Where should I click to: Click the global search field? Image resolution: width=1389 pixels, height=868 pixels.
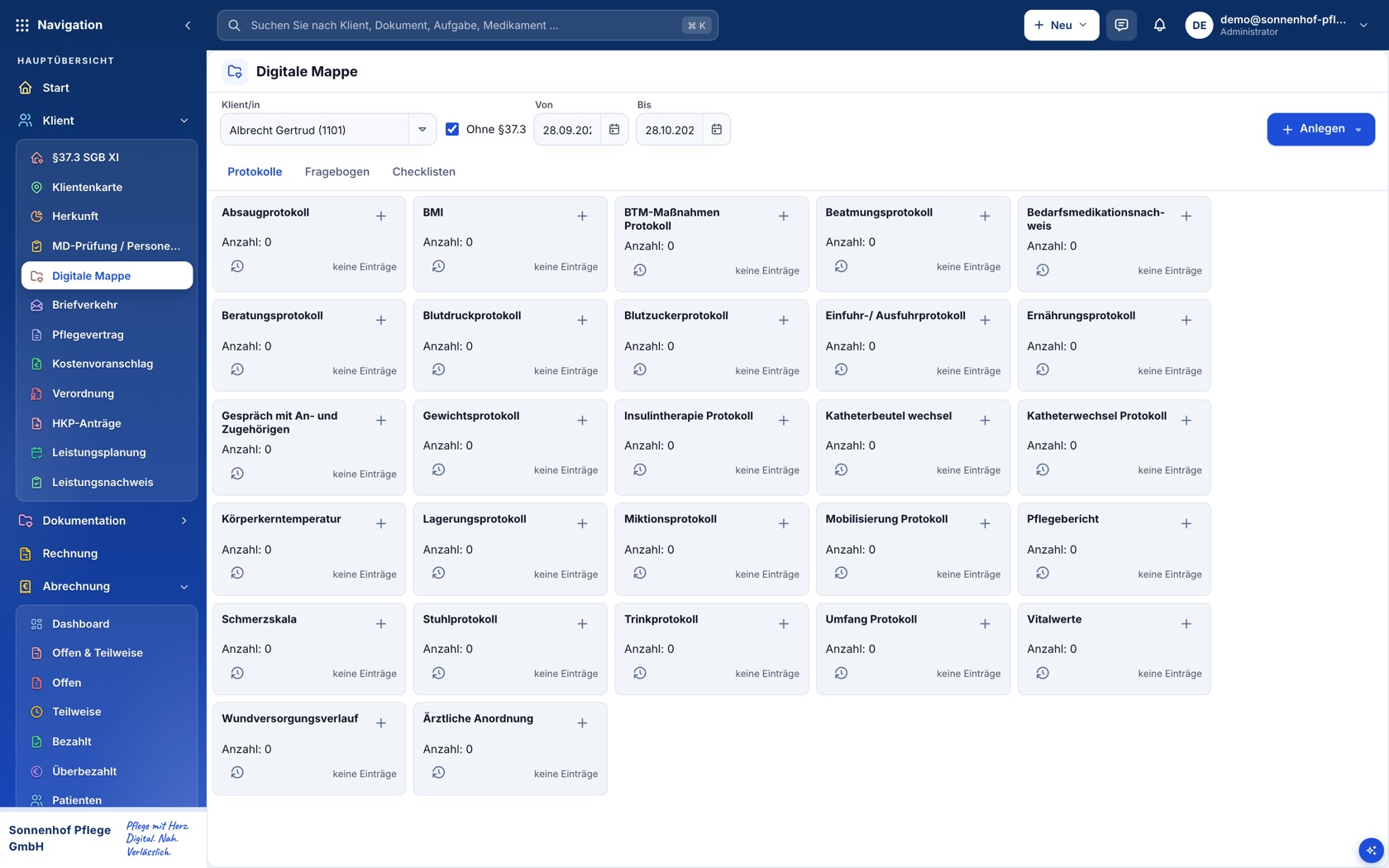point(467,26)
